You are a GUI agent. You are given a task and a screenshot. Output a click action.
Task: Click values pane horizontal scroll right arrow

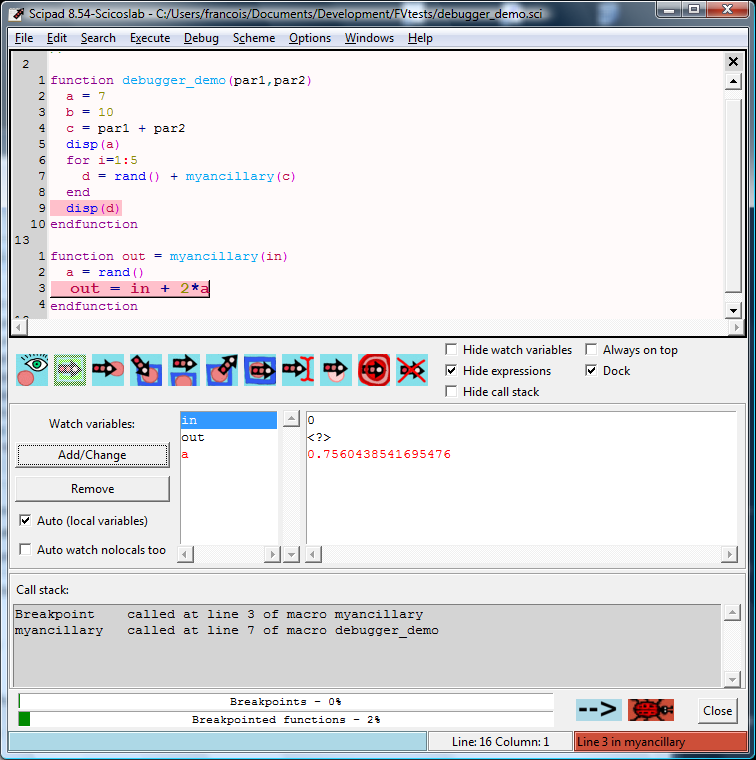click(729, 554)
